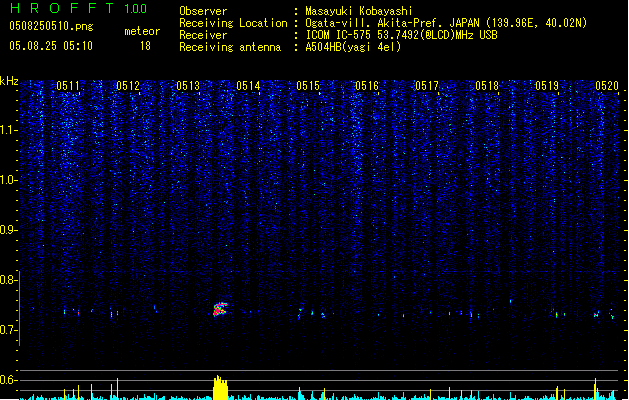The image size is (629, 400).
Task: Click the kHz axis unit label
Action: pos(9,81)
